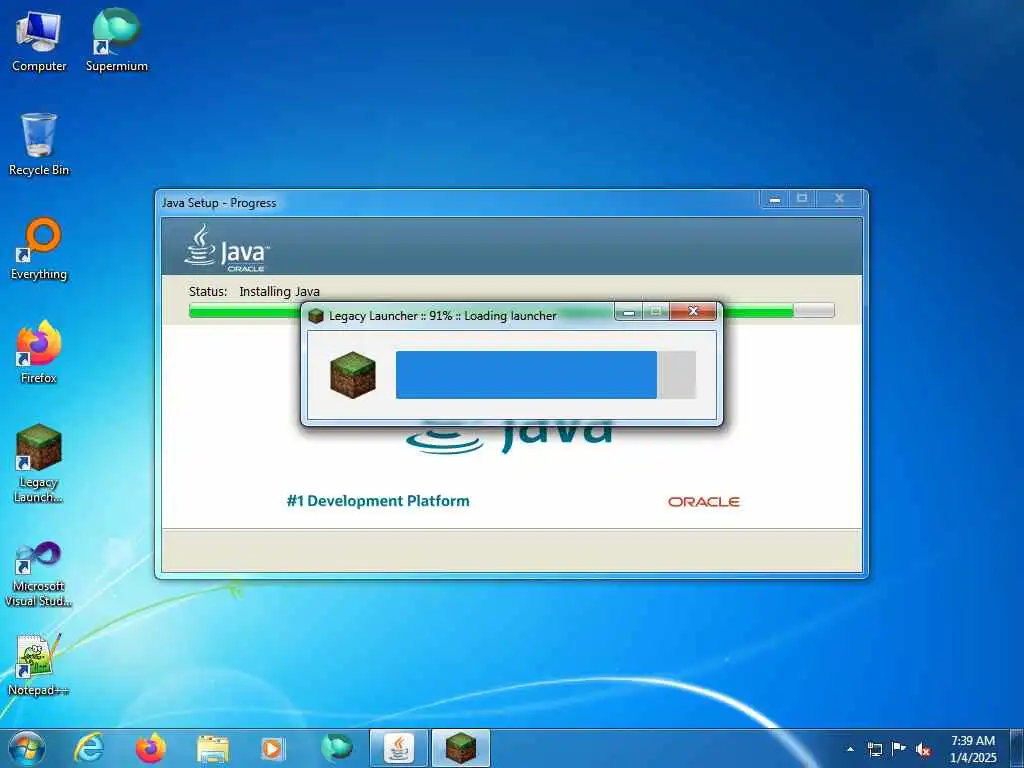This screenshot has width=1024, height=768.
Task: Select the Recycle Bin icon
Action: coord(39,144)
